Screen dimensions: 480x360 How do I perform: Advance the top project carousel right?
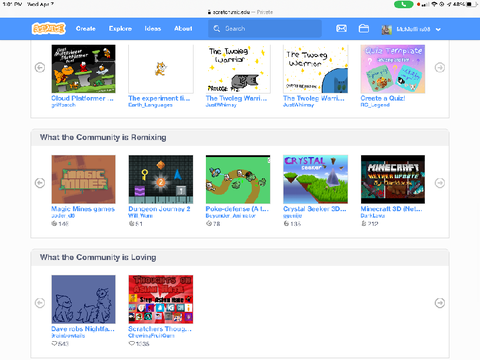pyautogui.click(x=440, y=68)
